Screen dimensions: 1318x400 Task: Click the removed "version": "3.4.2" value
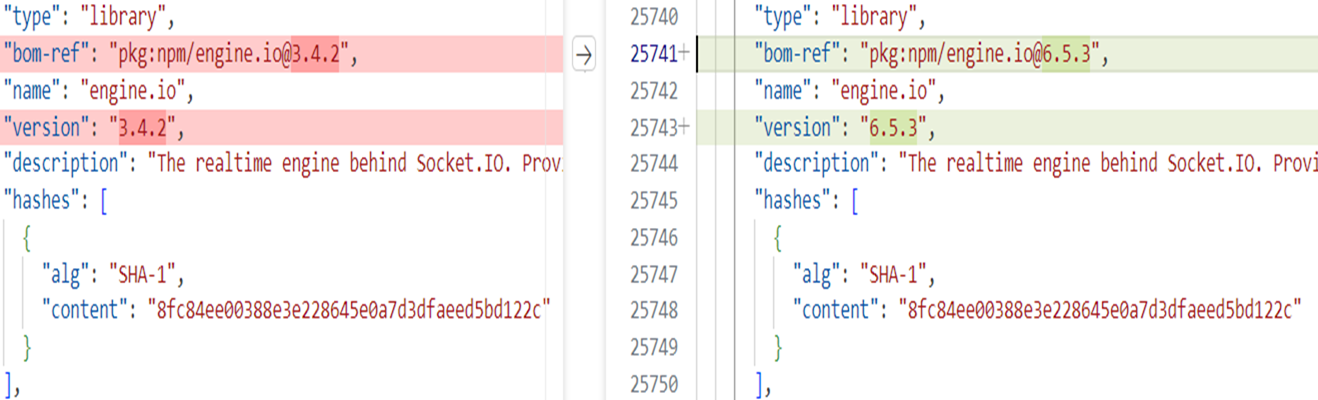[142, 128]
